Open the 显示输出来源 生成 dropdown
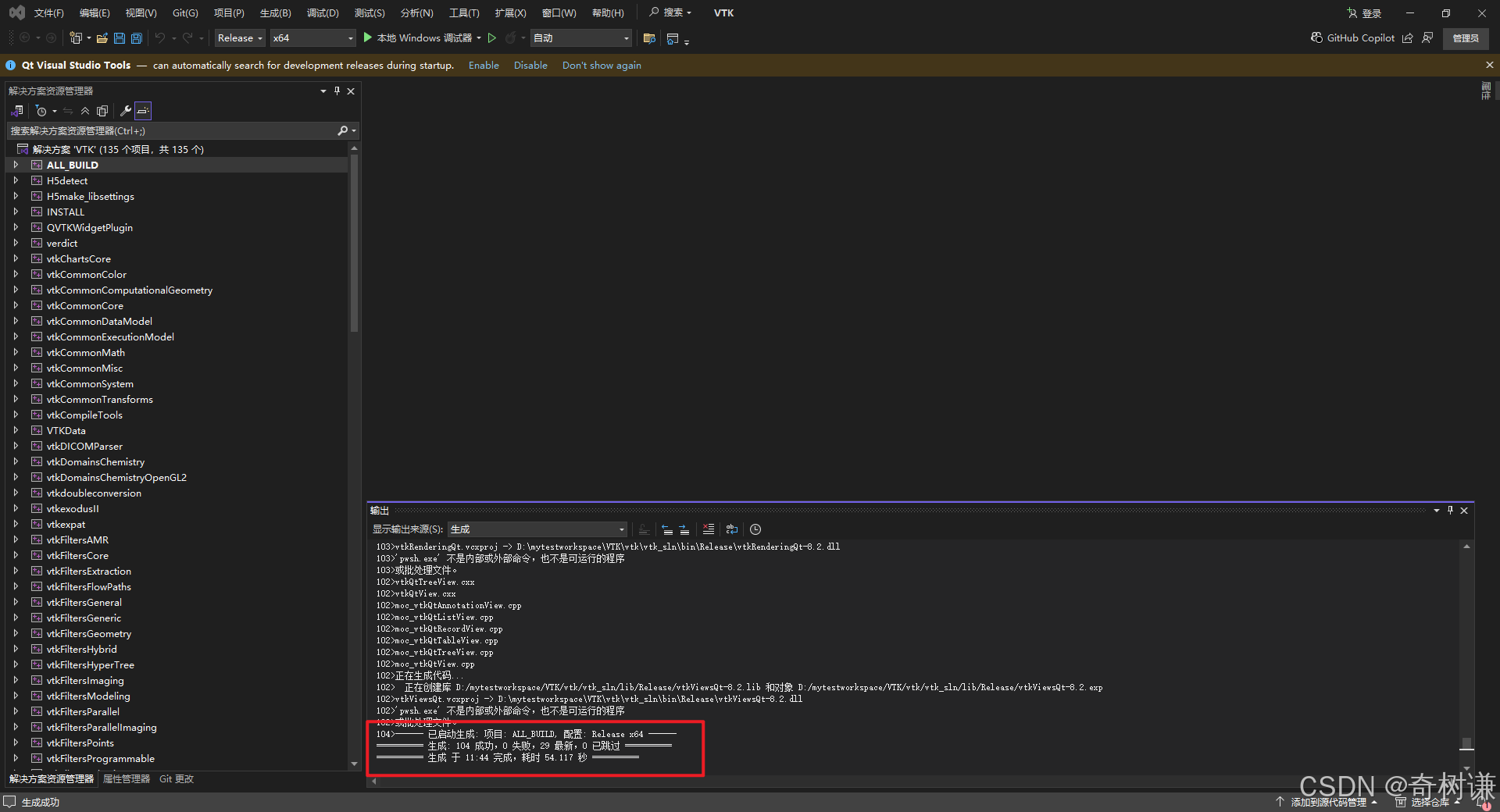Image resolution: width=1500 pixels, height=812 pixels. pos(537,529)
